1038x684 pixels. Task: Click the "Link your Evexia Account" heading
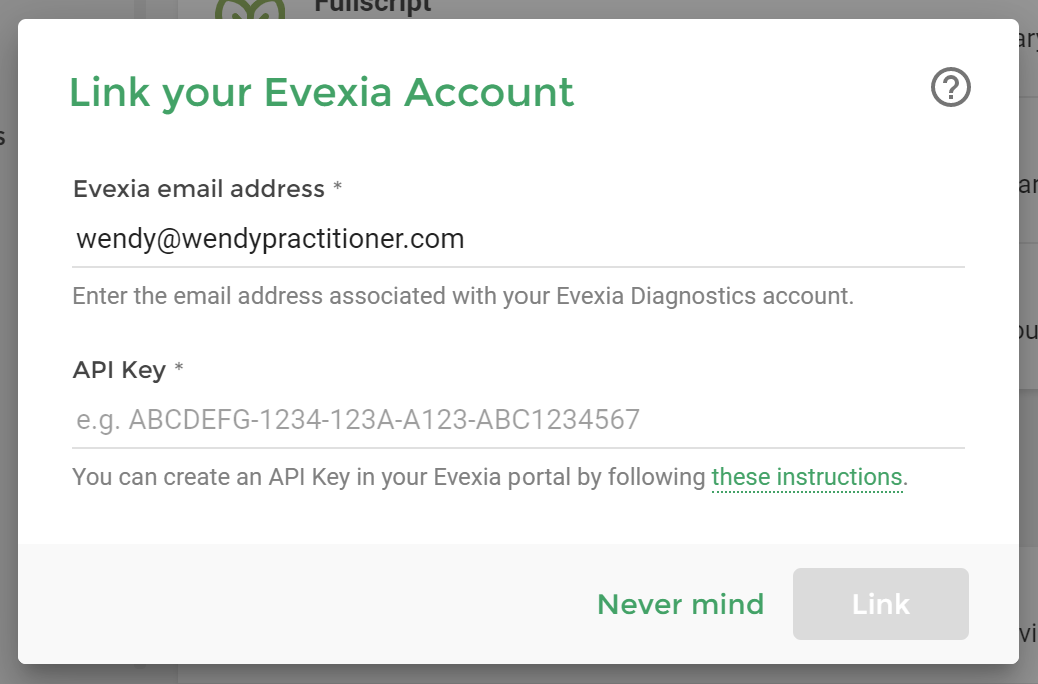point(321,92)
